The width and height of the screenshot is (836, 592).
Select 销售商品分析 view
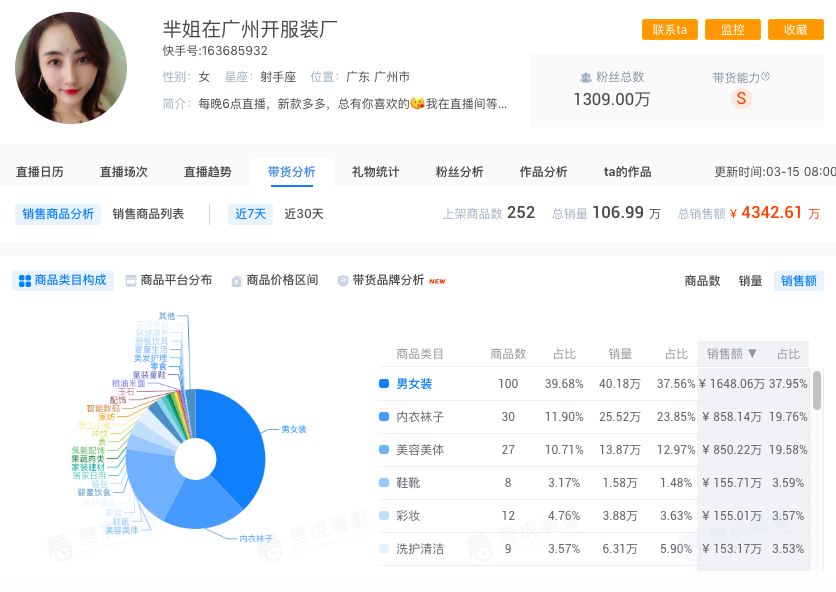[x=58, y=214]
